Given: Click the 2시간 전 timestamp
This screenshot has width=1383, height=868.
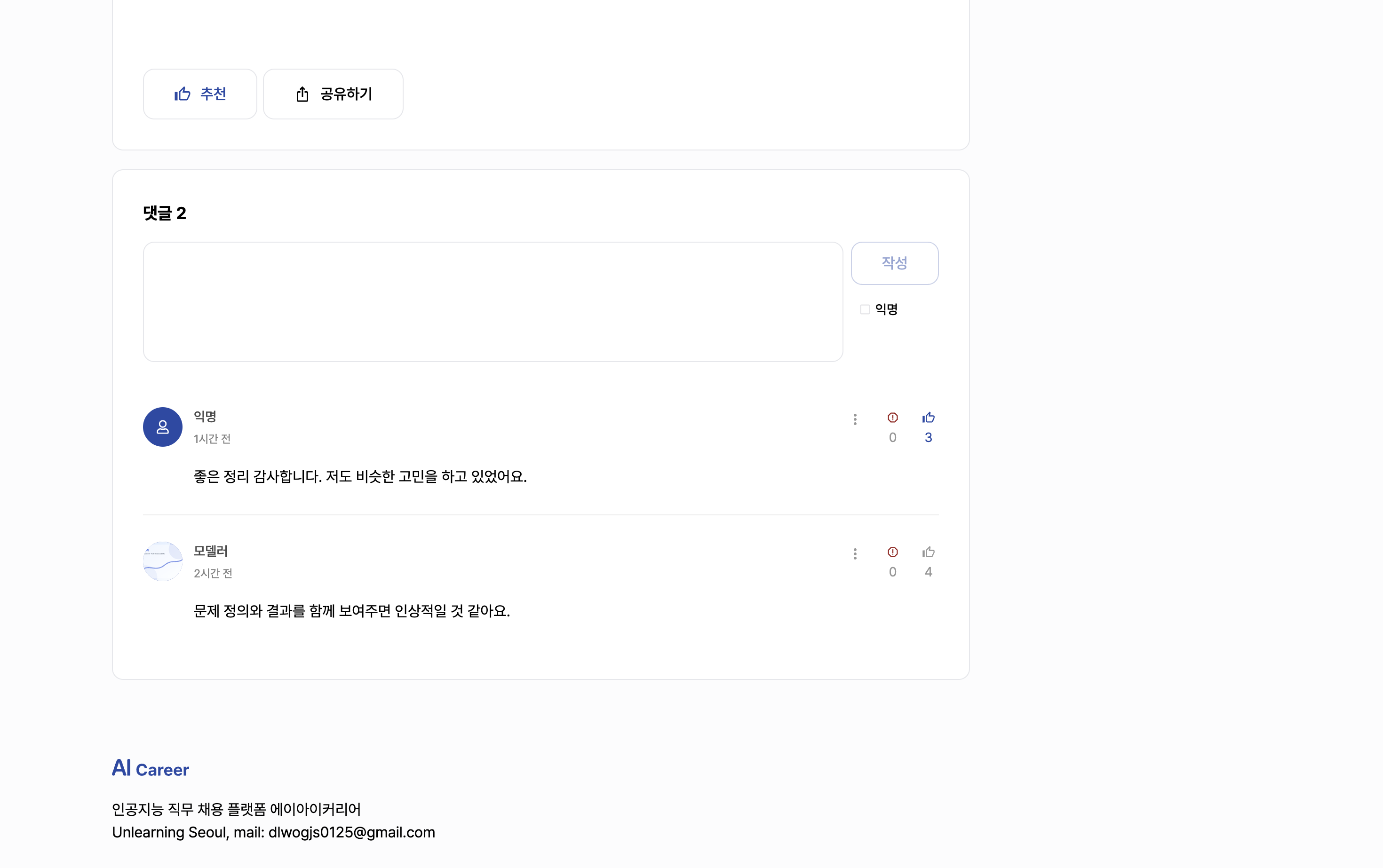Looking at the screenshot, I should 213,574.
